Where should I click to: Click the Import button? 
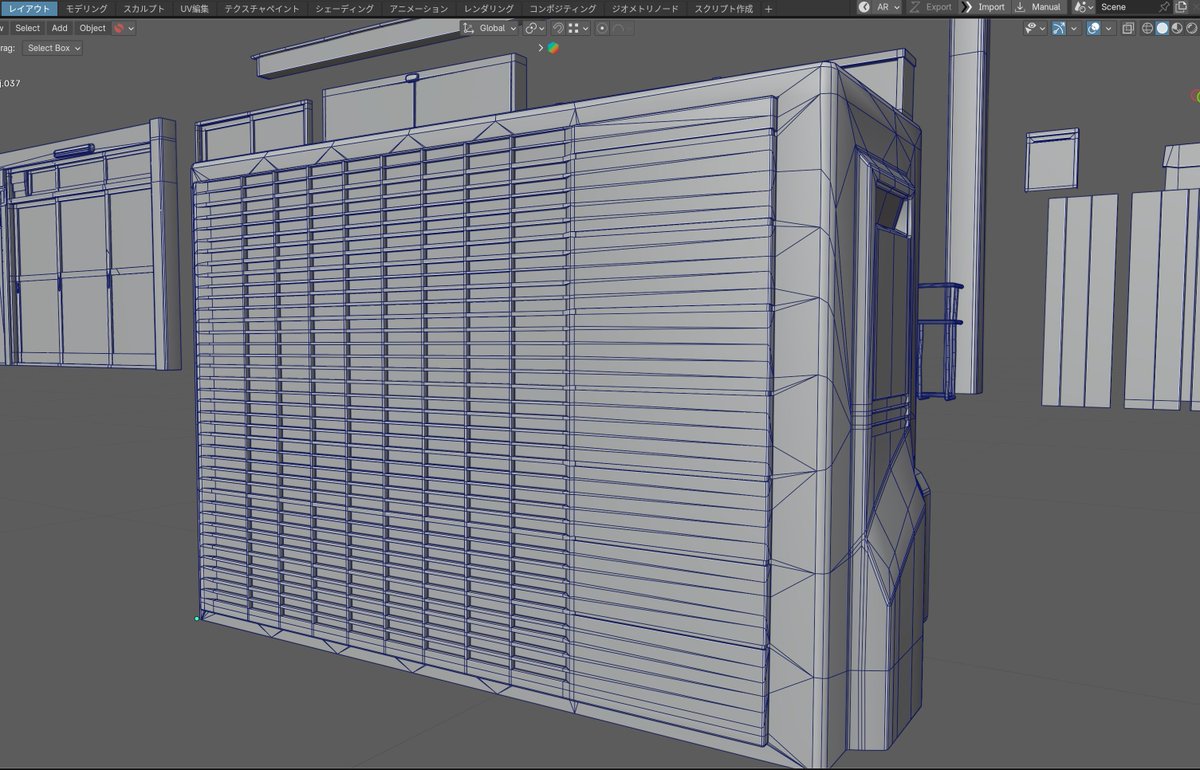pos(983,7)
